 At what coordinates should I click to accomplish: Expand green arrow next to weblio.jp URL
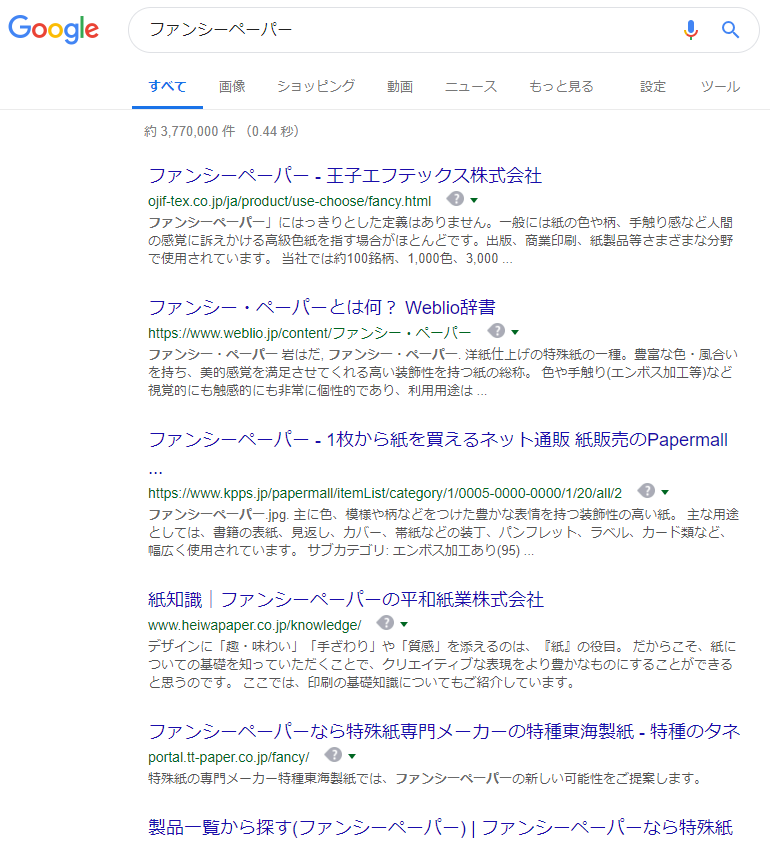(x=515, y=332)
